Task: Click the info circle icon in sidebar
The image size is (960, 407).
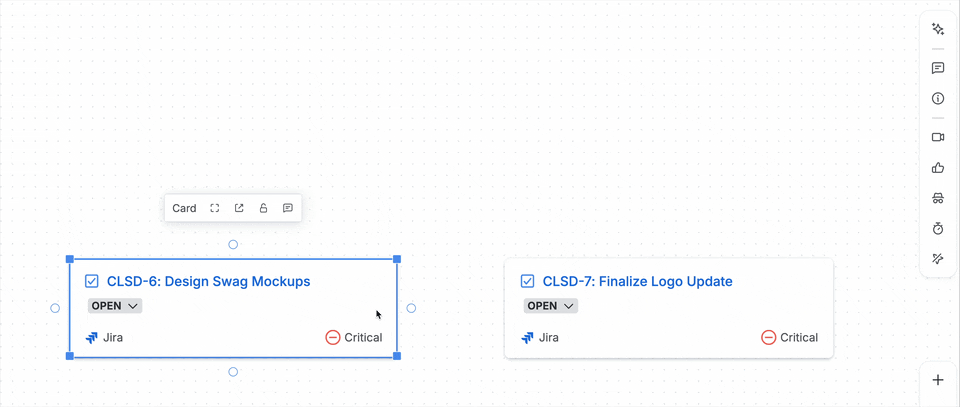Action: [938, 99]
